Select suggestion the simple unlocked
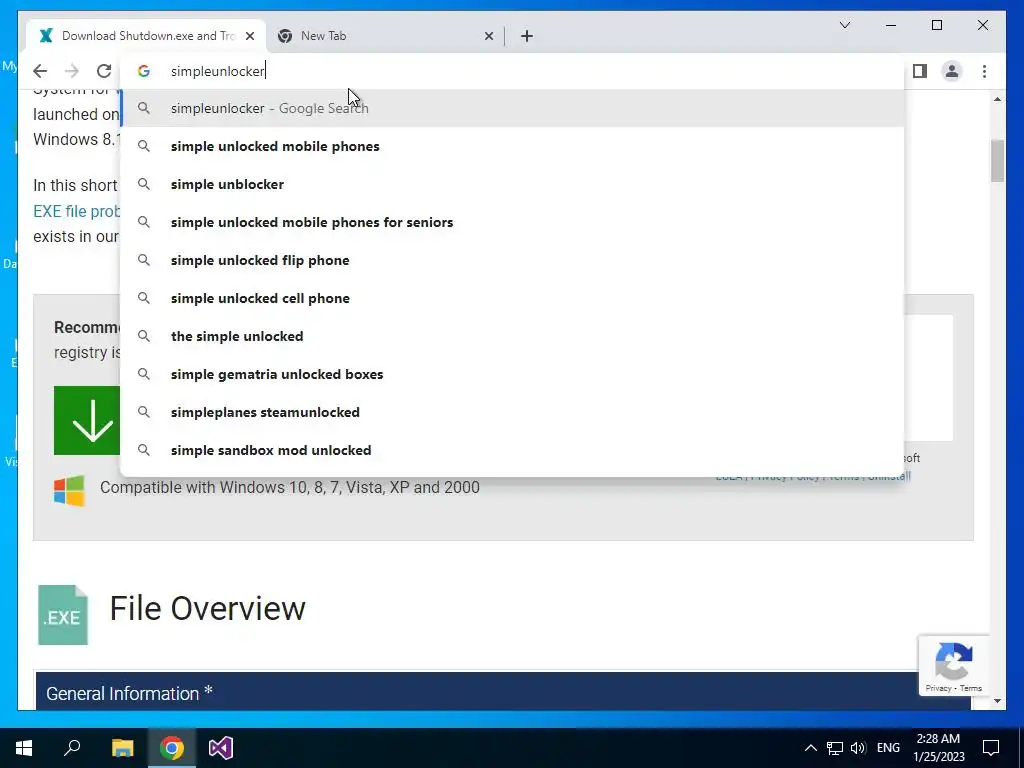The image size is (1024, 768). click(x=513, y=336)
